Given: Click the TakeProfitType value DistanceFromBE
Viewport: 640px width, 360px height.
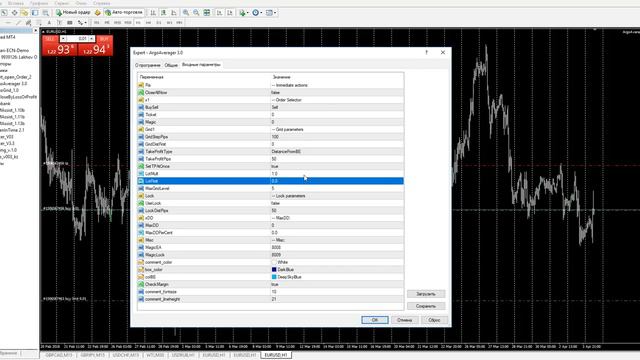Looking at the screenshot, I should (286, 151).
